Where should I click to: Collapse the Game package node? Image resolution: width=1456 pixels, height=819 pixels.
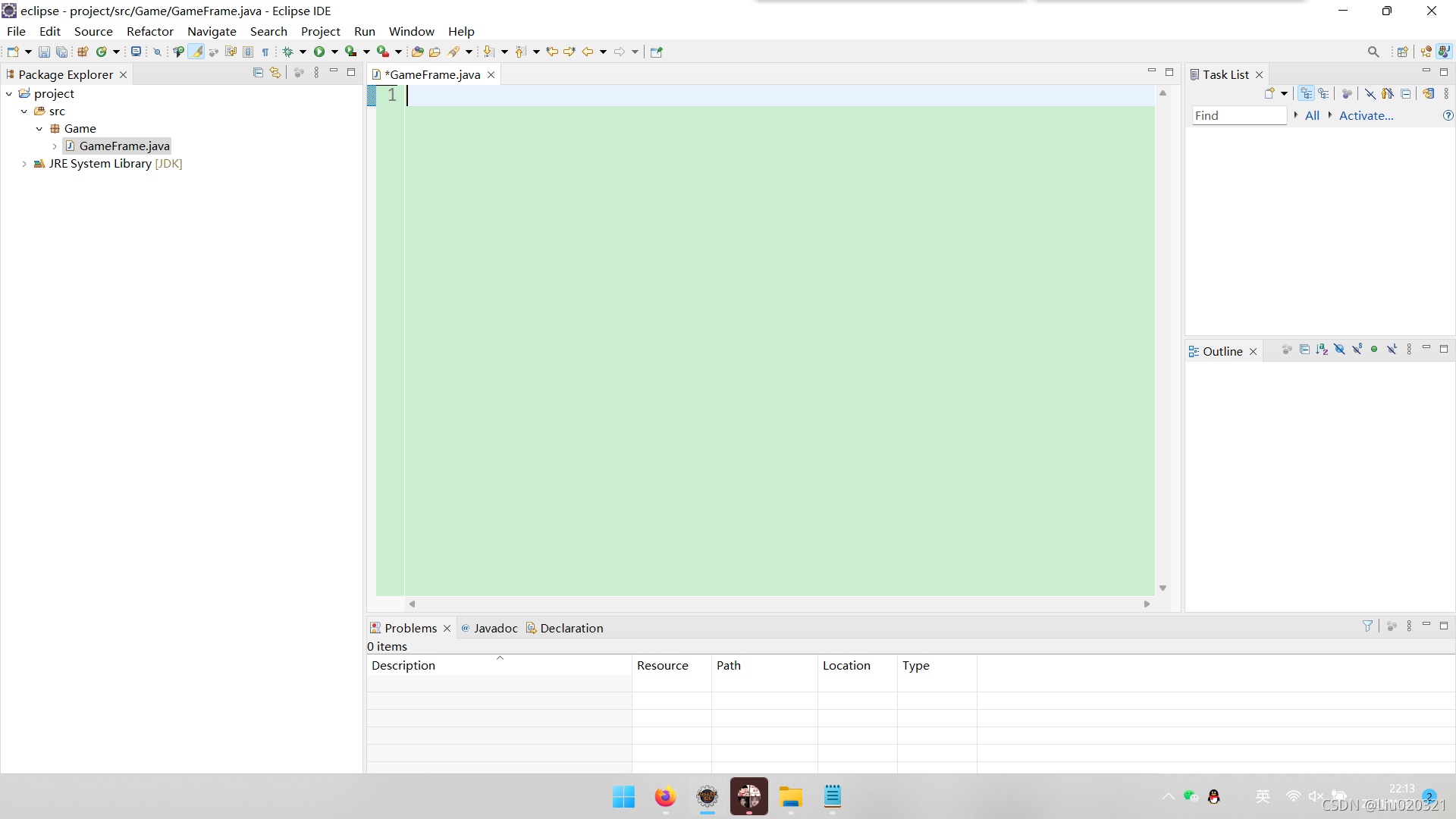39,129
